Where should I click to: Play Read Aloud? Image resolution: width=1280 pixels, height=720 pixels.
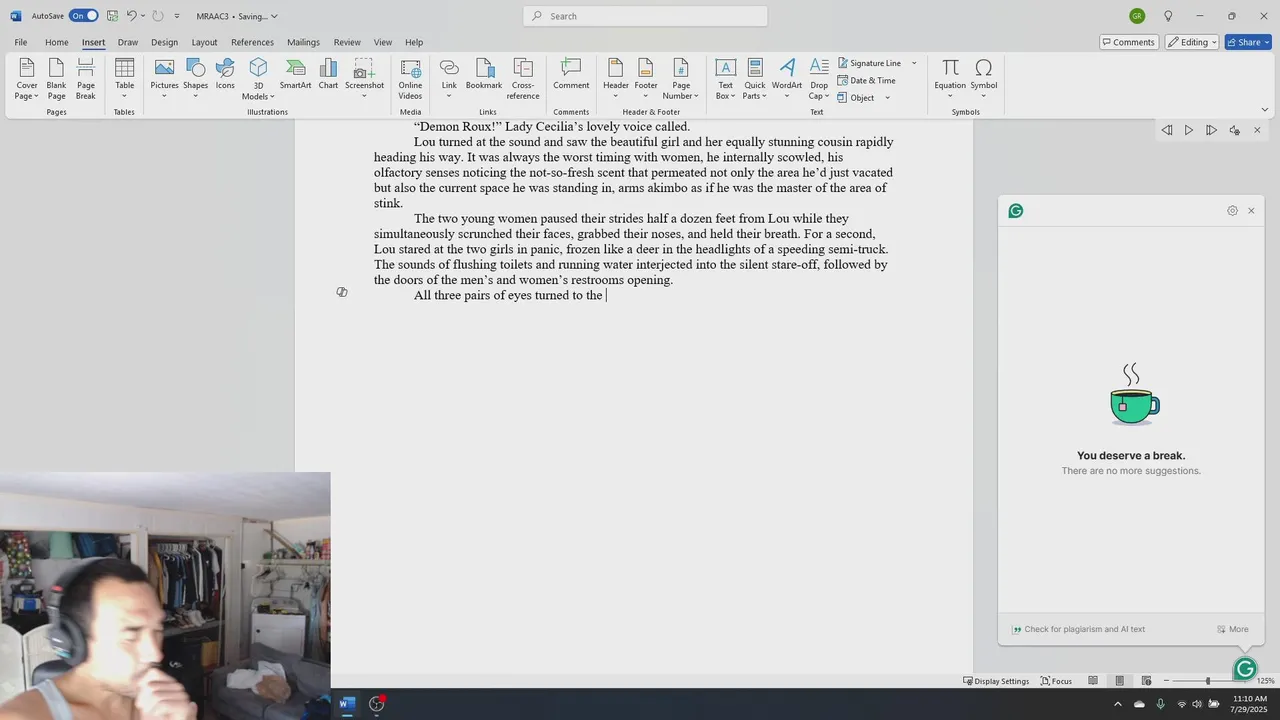point(1188,130)
